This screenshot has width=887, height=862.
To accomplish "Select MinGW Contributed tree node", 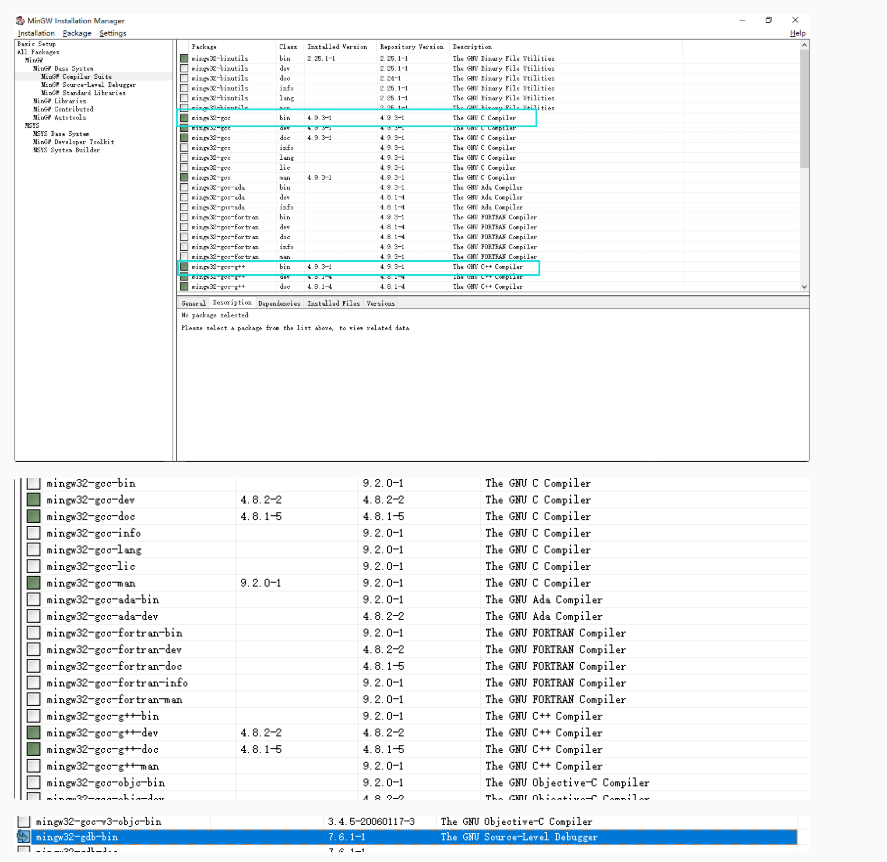I will pyautogui.click(x=63, y=109).
